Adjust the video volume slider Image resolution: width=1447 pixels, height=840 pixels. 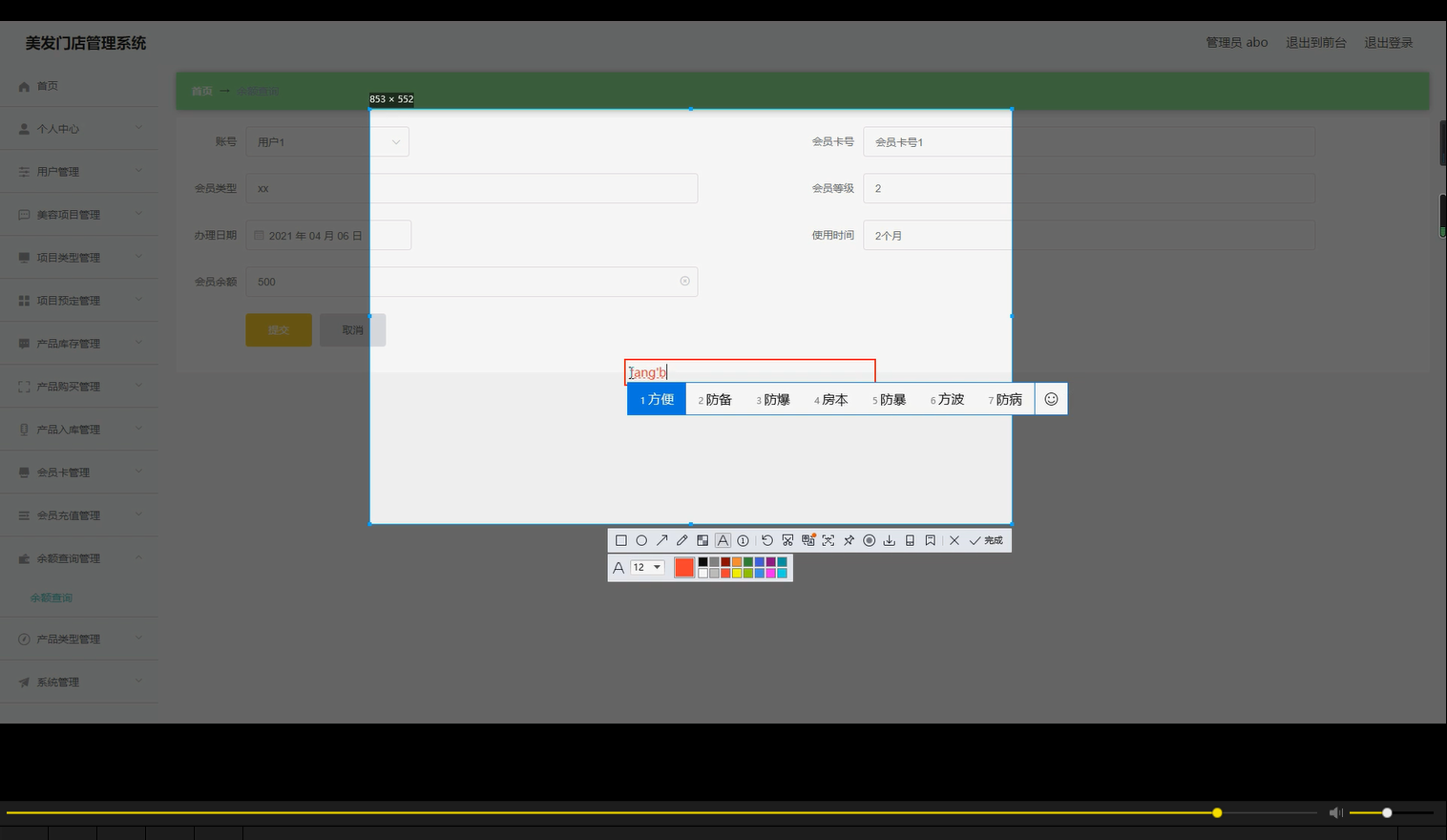[1391, 812]
